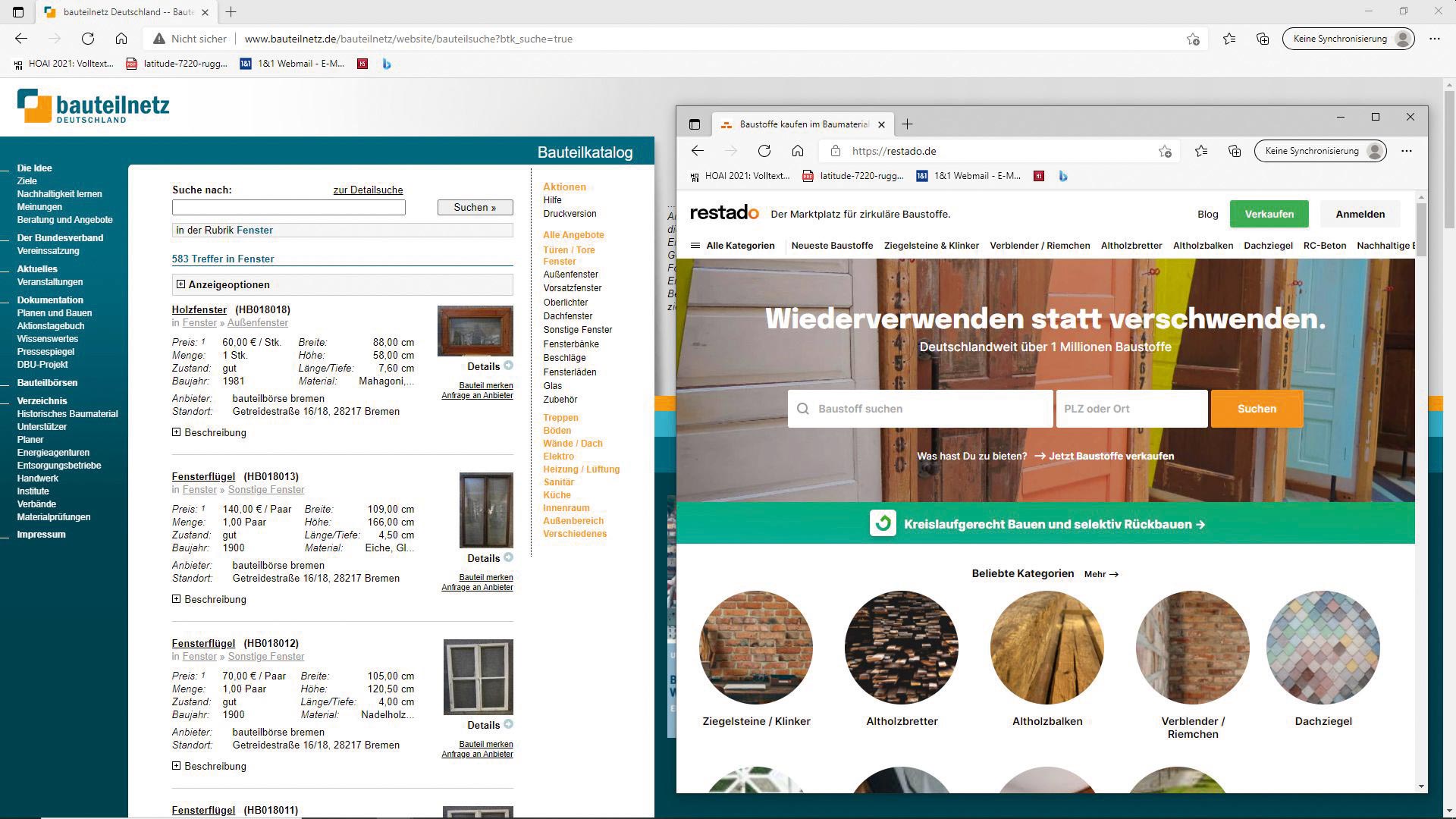
Task: Click the restado logo
Action: [723, 213]
